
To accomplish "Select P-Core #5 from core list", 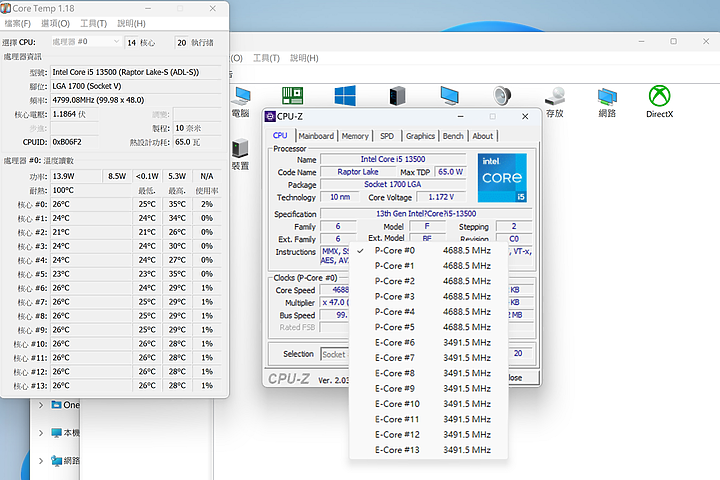I will tap(428, 327).
